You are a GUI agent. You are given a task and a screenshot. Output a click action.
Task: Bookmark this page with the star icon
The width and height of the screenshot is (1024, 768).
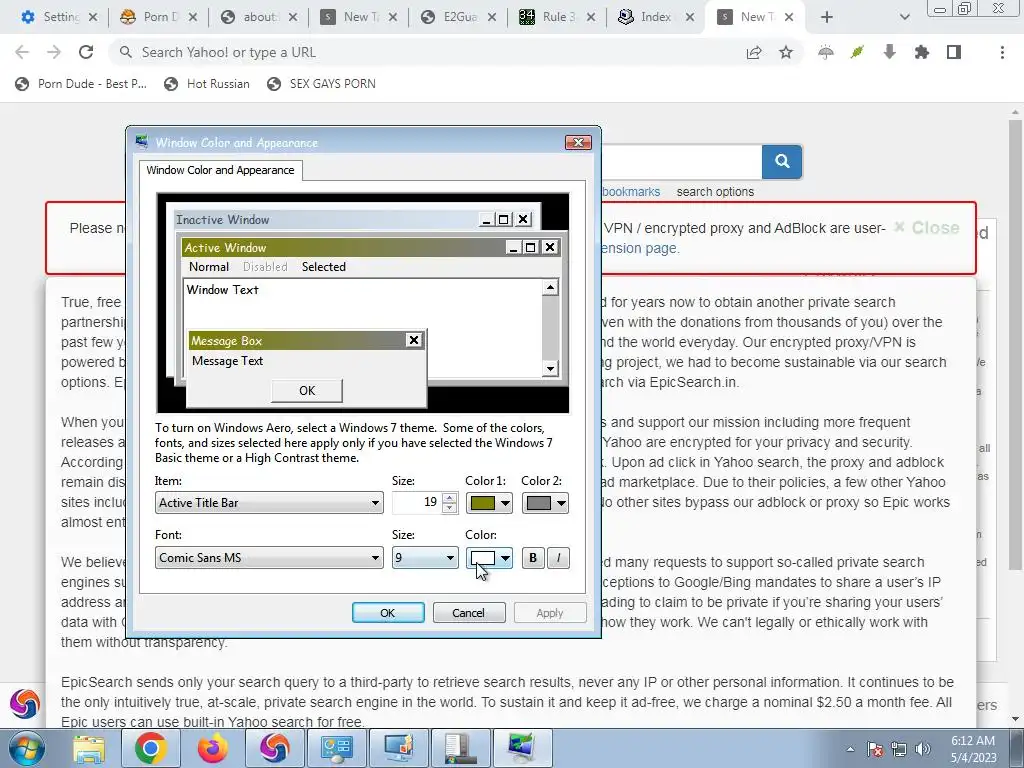pyautogui.click(x=786, y=52)
